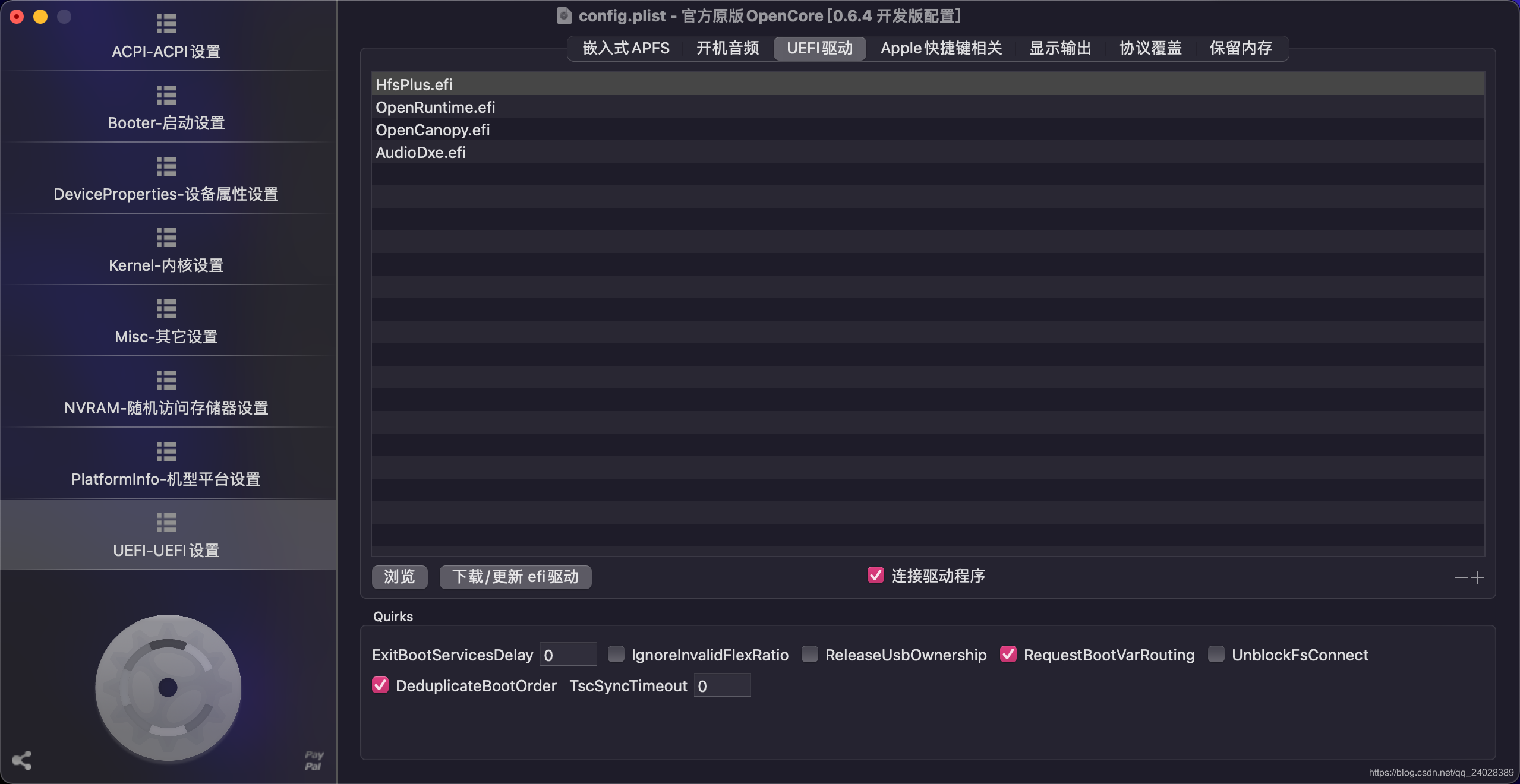
Task: Switch to the 开机音频 tab
Action: (x=728, y=48)
